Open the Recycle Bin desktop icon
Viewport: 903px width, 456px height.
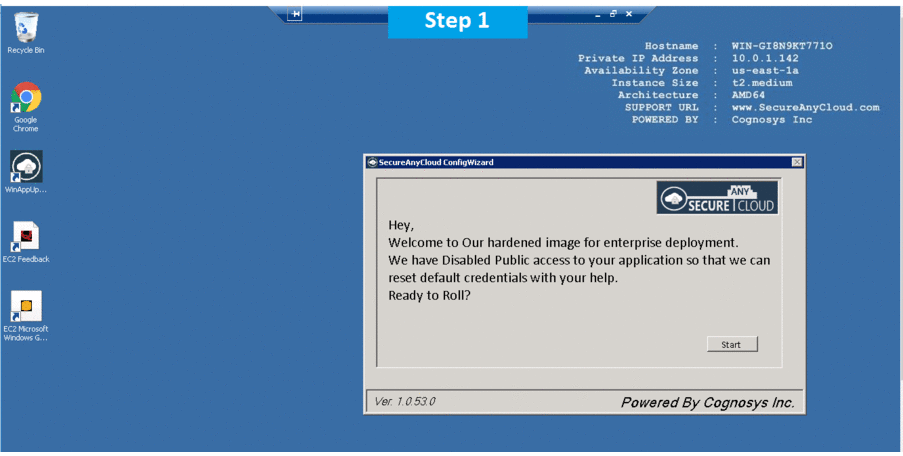(x=25, y=29)
